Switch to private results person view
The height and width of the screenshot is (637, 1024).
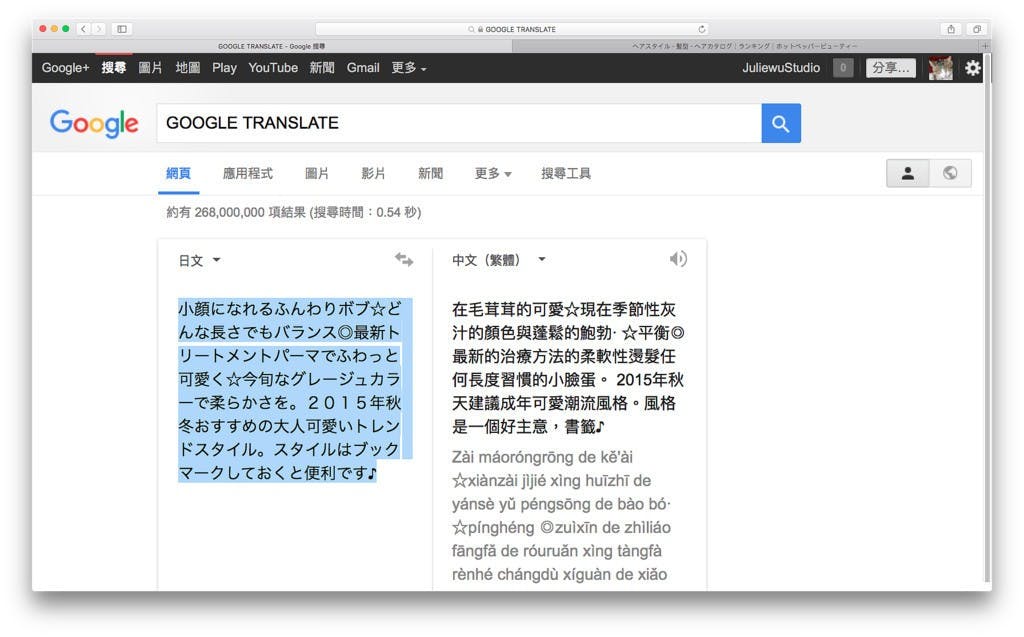(908, 173)
